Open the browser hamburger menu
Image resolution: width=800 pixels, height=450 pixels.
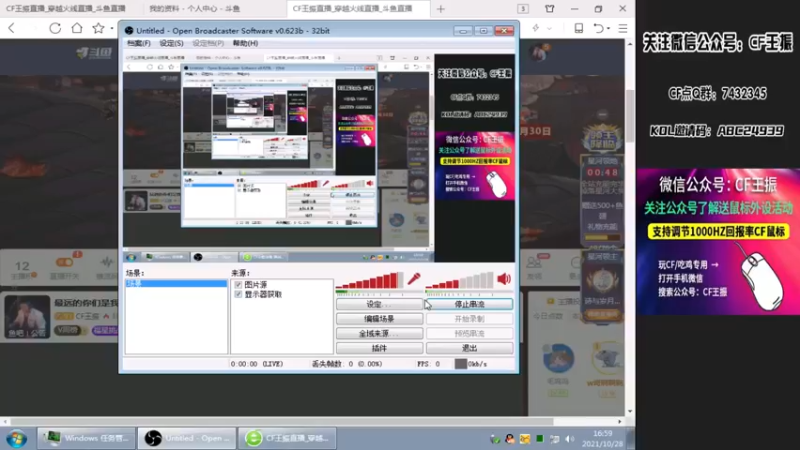(623, 28)
